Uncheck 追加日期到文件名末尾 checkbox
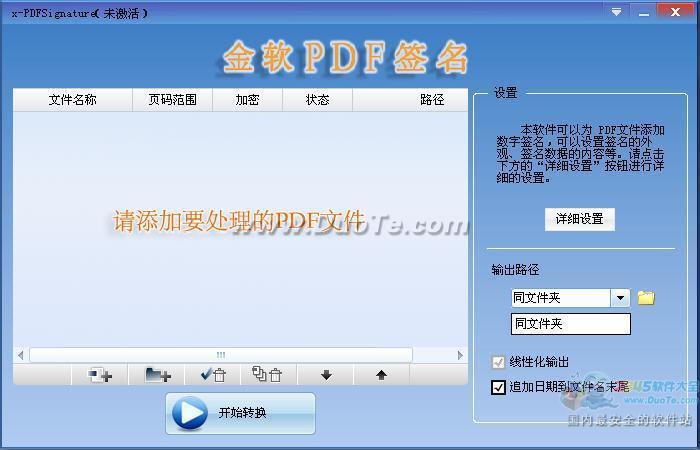 [x=498, y=387]
